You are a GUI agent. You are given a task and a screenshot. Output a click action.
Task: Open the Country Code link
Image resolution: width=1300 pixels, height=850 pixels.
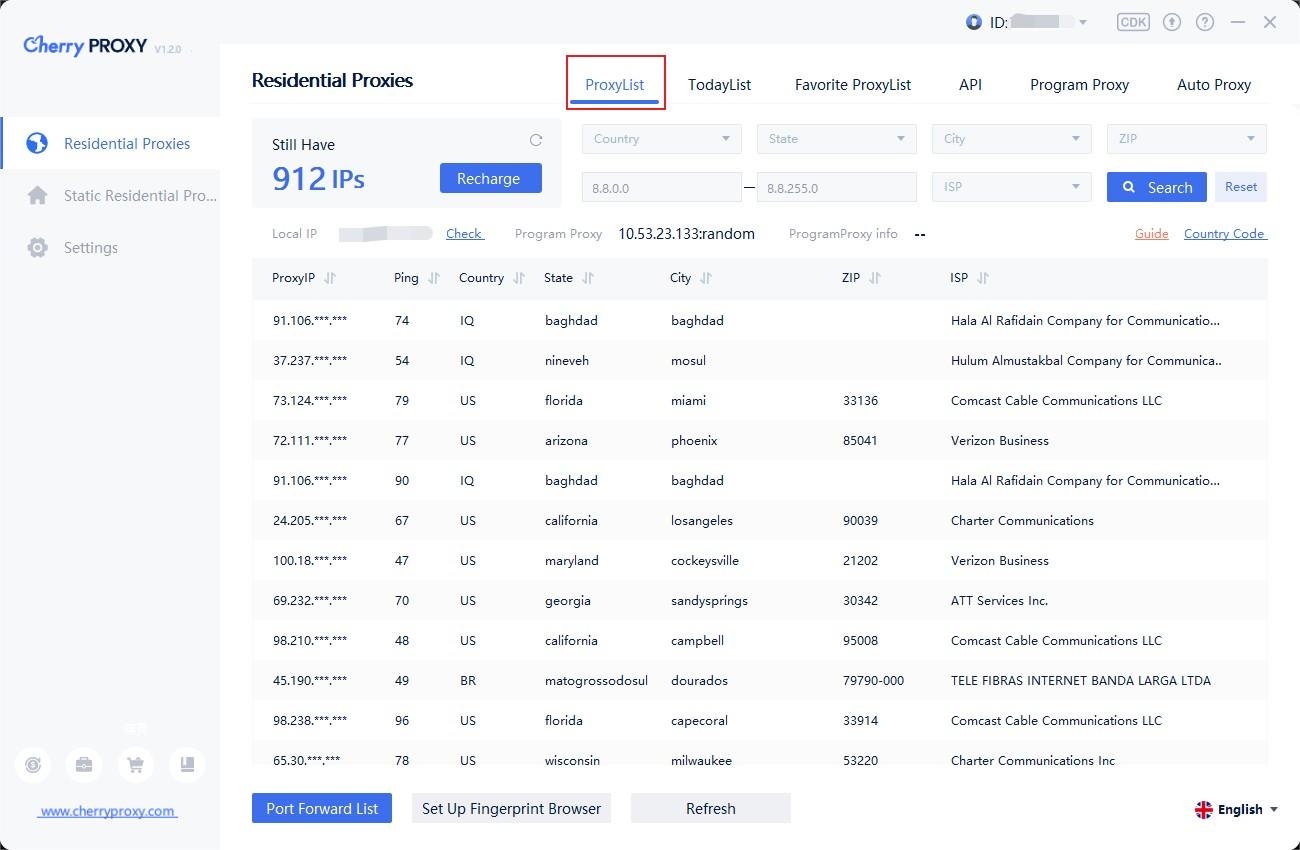(1224, 234)
